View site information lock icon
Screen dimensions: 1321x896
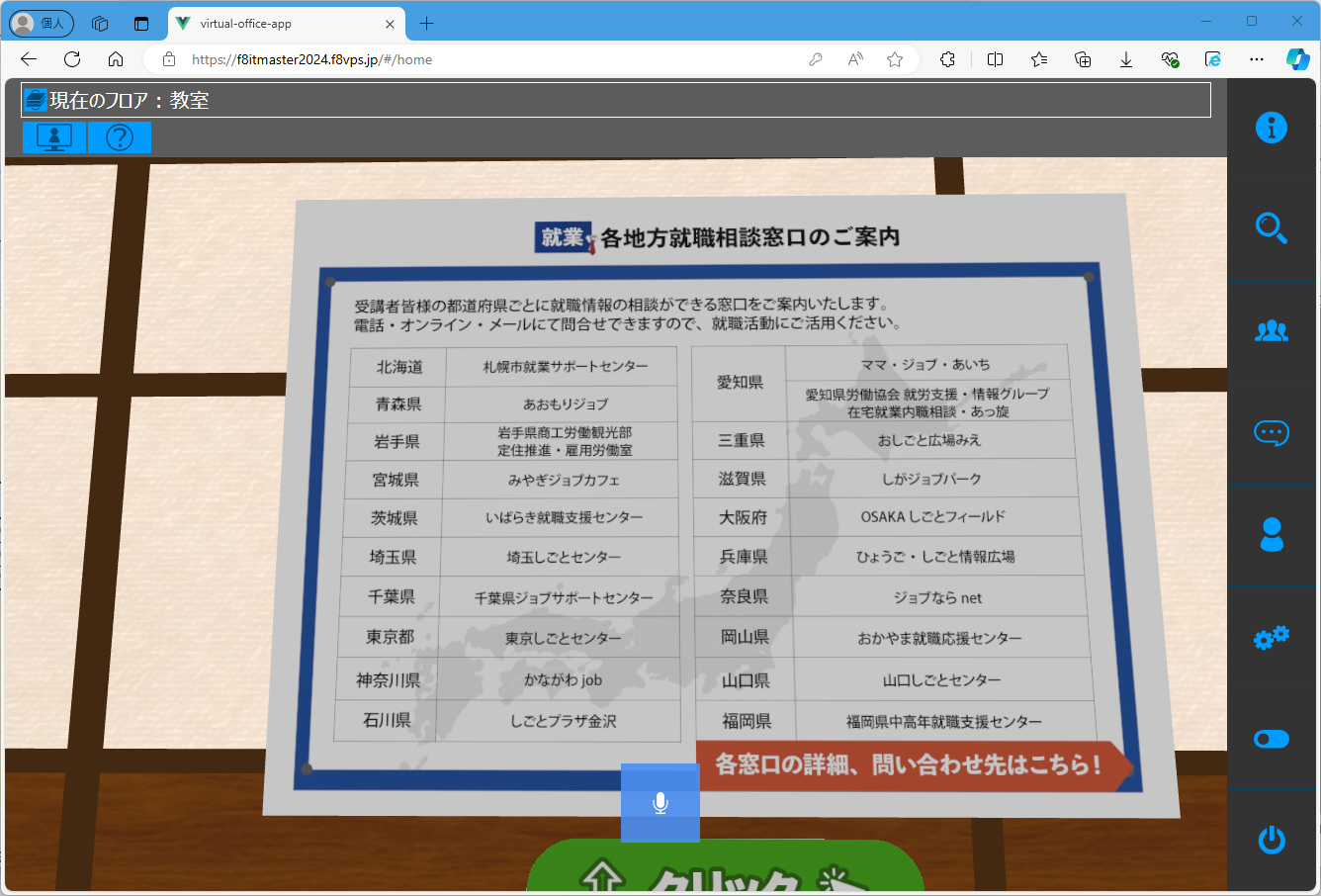coord(169,59)
